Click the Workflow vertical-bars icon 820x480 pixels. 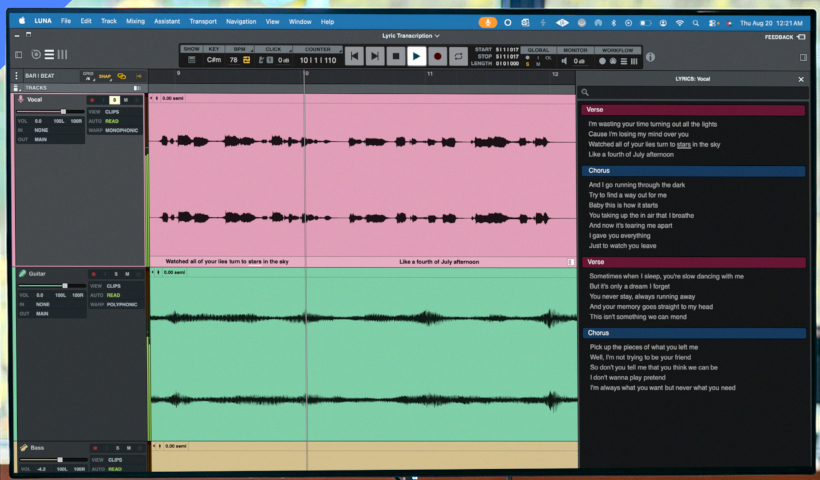(x=634, y=61)
